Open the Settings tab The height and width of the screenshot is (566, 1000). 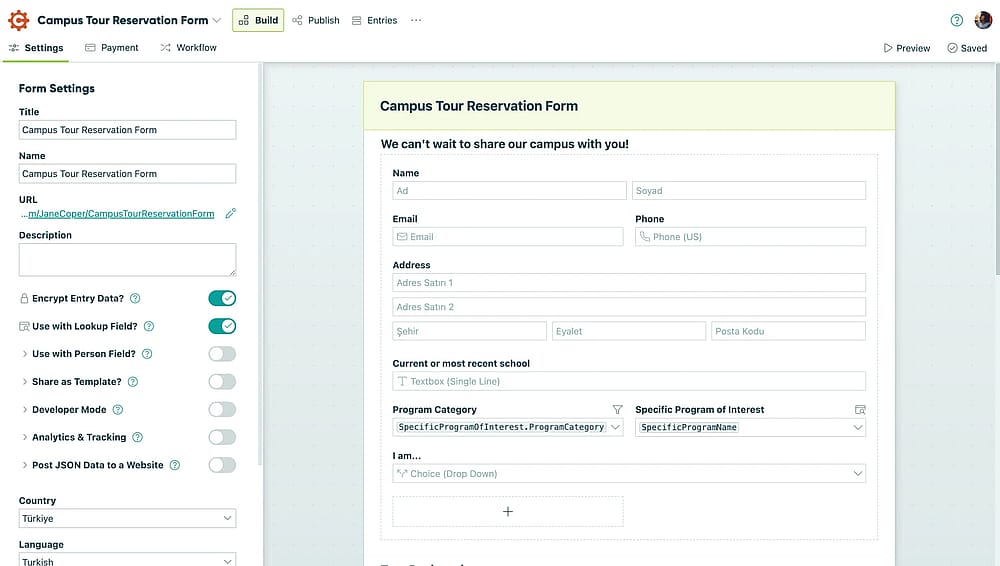point(36,48)
